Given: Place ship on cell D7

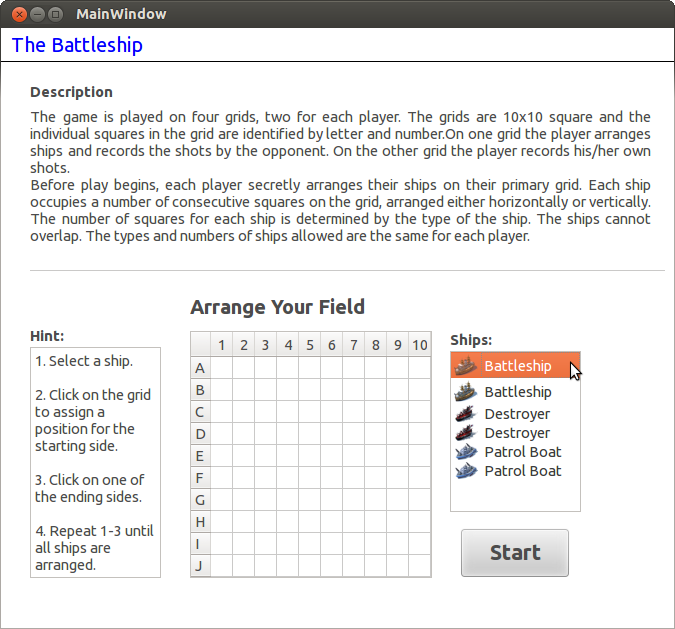Looking at the screenshot, I should [353, 434].
